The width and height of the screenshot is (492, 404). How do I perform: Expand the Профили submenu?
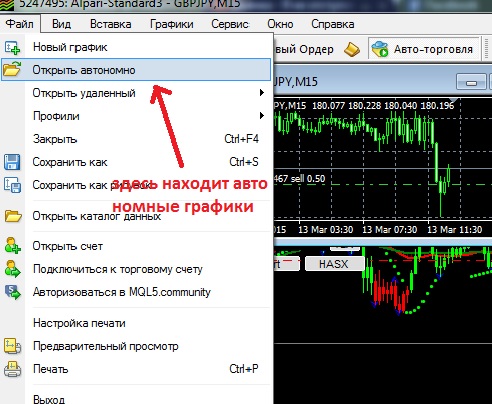point(136,116)
